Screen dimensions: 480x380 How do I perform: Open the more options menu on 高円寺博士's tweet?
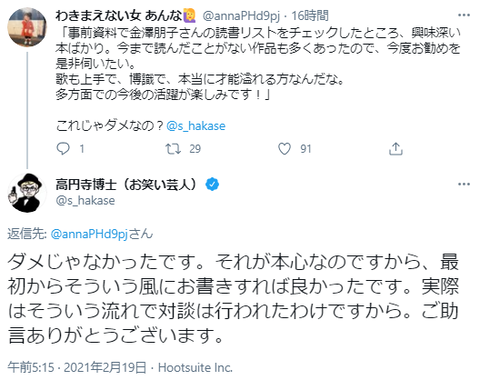pyautogui.click(x=464, y=184)
